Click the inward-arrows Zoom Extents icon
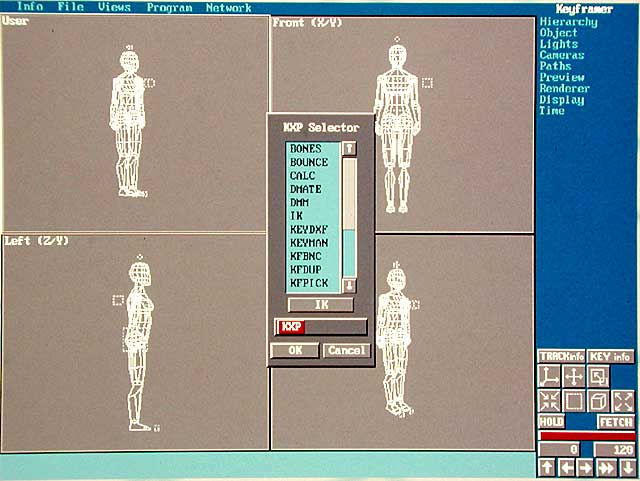The width and height of the screenshot is (640, 481). pyautogui.click(x=550, y=400)
